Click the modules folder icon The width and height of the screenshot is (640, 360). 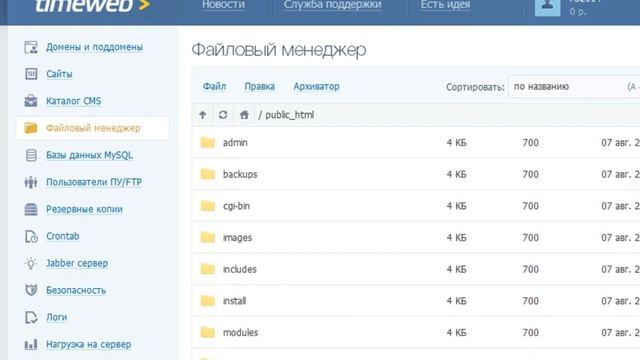(207, 332)
